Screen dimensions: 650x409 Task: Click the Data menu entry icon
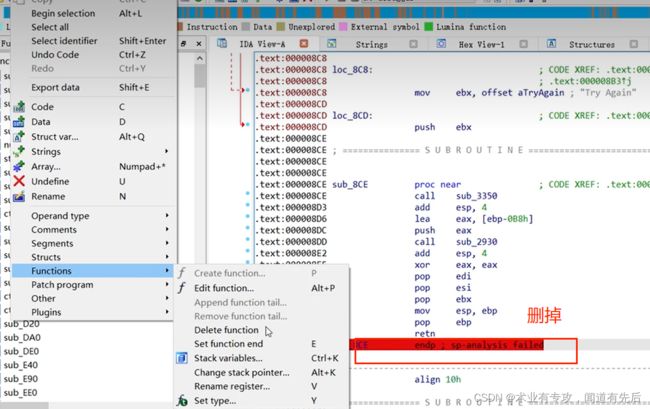19,121
